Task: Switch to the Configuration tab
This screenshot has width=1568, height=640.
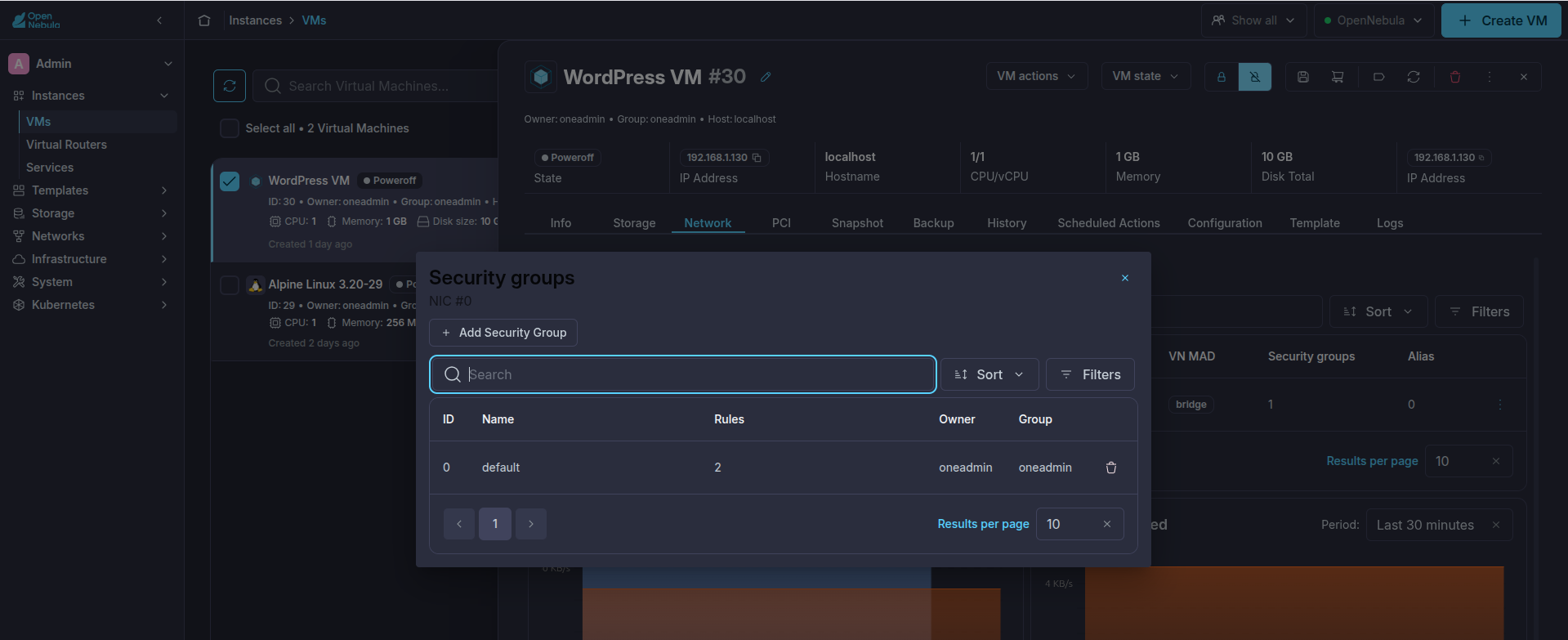Action: (x=1225, y=223)
